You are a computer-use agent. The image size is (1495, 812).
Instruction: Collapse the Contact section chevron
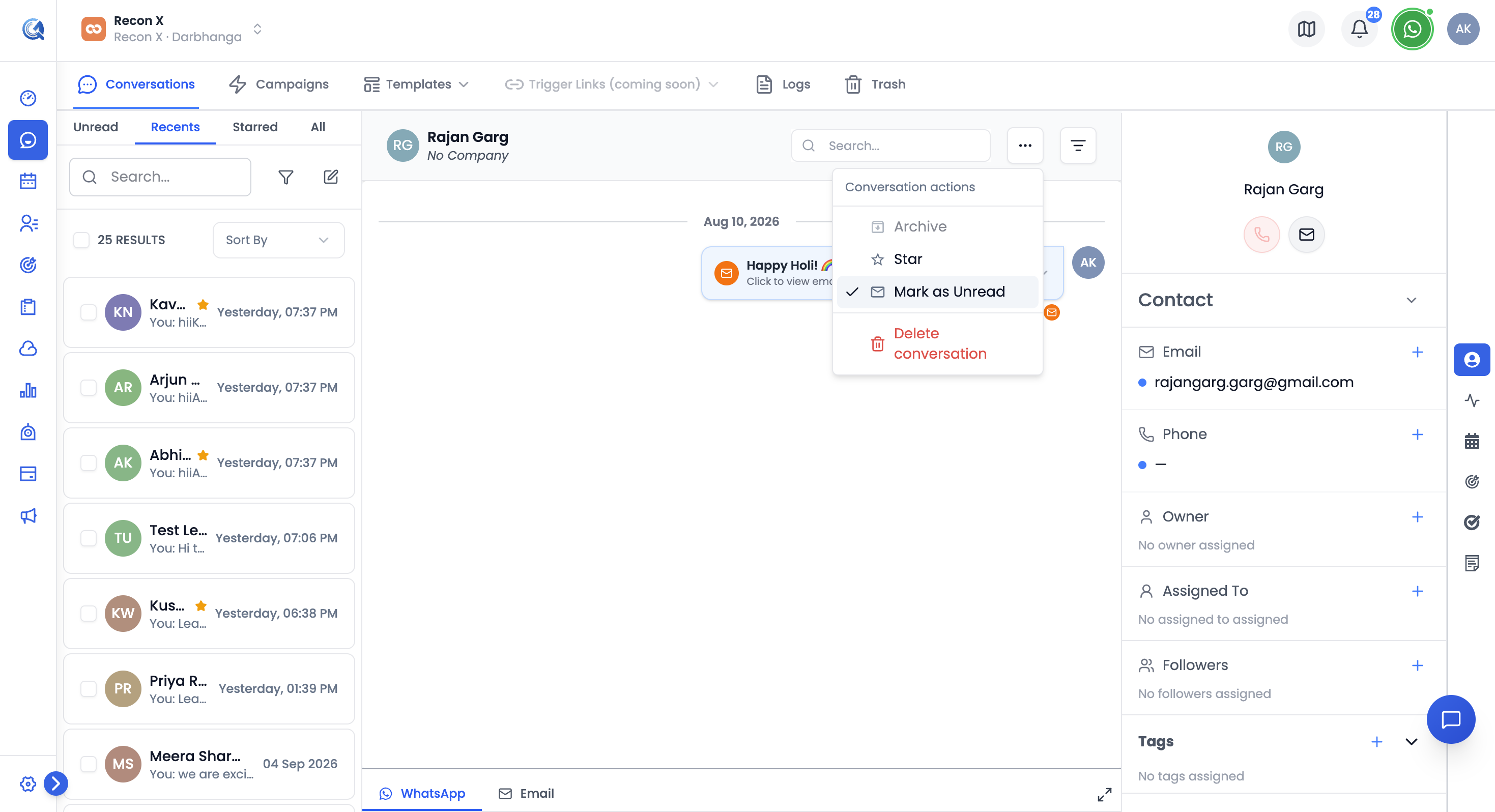click(1411, 300)
